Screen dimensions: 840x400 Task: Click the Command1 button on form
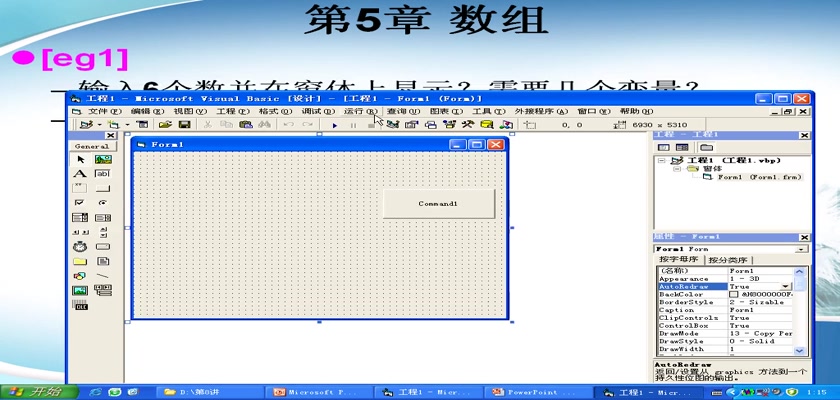pos(438,204)
